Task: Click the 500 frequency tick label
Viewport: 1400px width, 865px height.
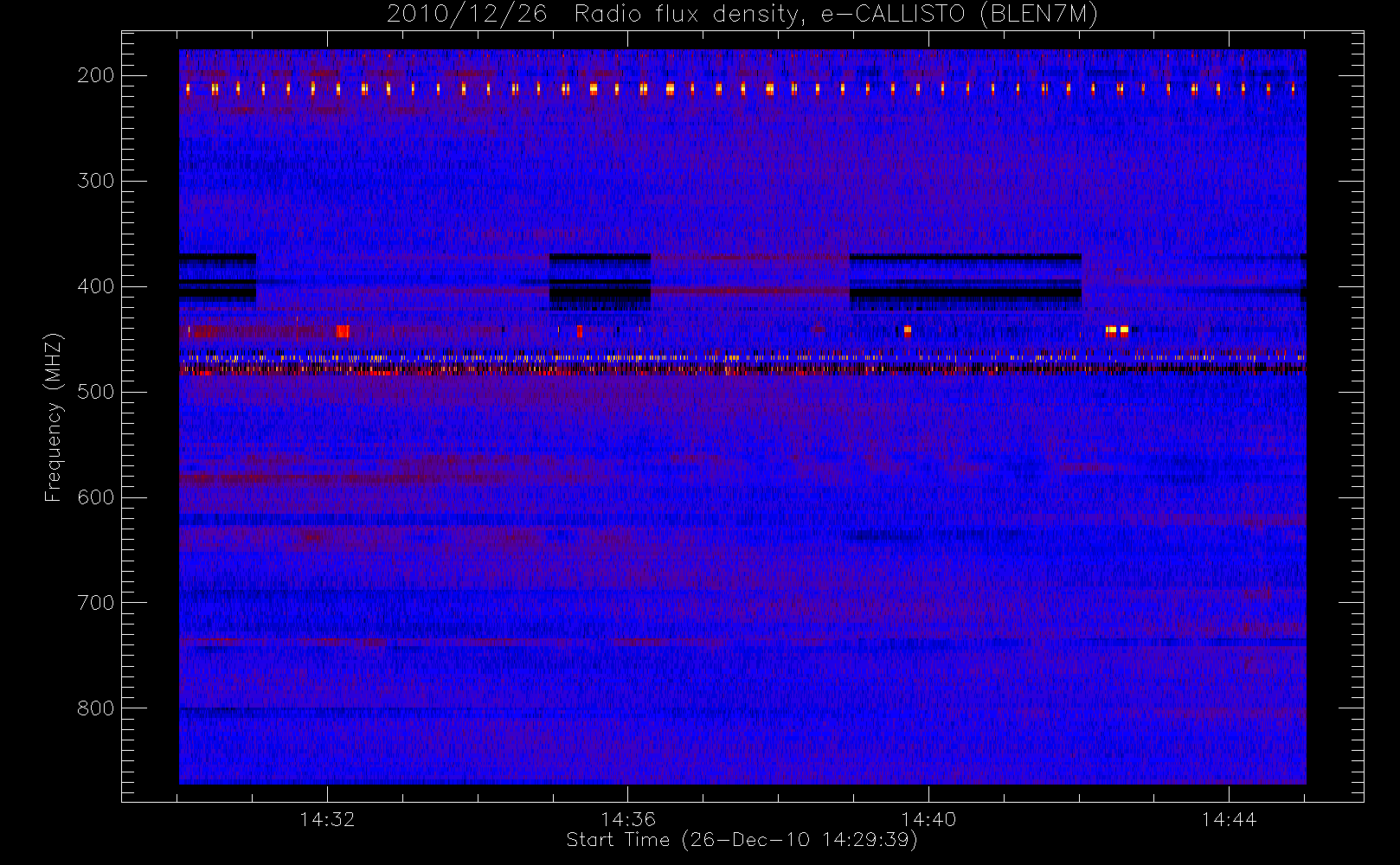Action: pyautogui.click(x=96, y=392)
